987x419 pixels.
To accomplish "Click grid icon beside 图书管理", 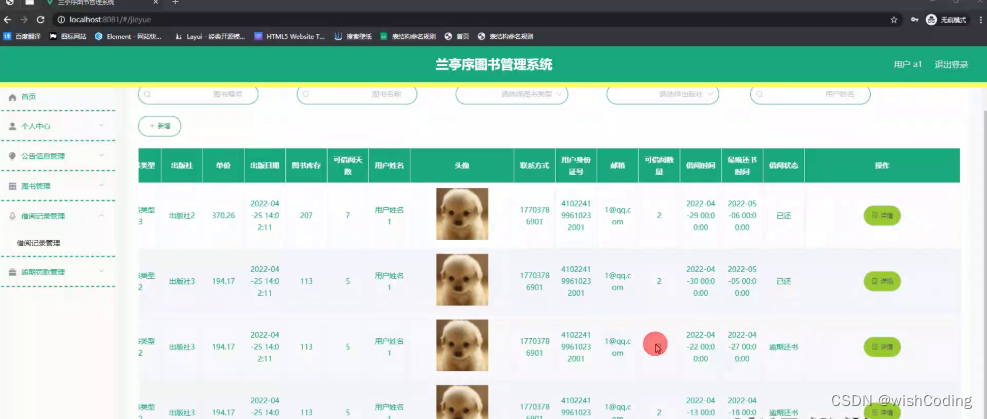I will point(12,186).
